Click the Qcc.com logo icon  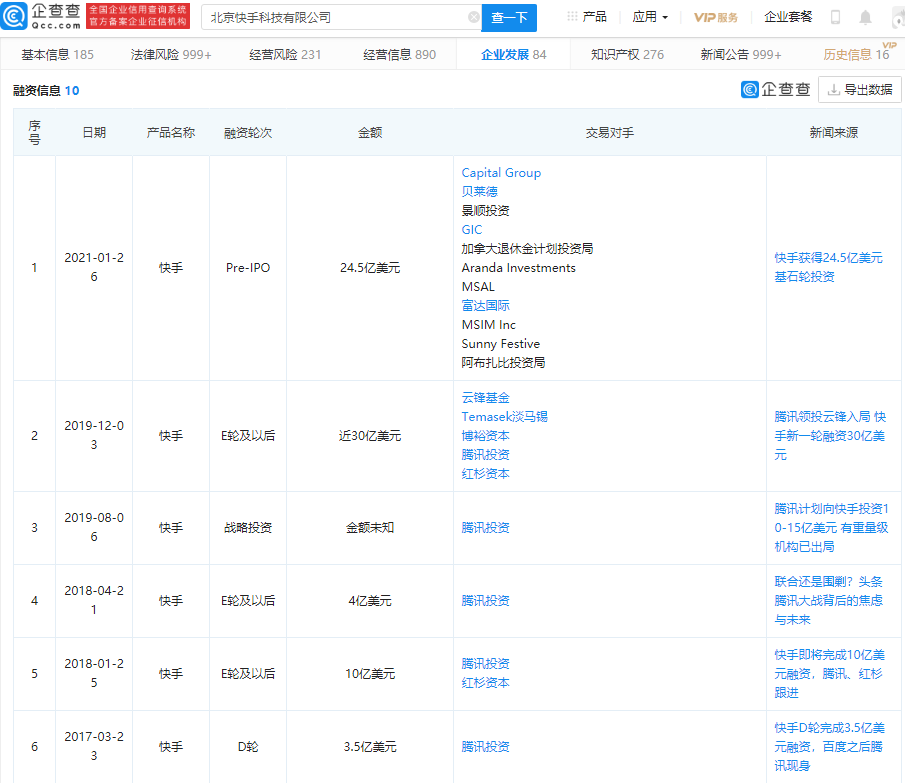pos(14,16)
